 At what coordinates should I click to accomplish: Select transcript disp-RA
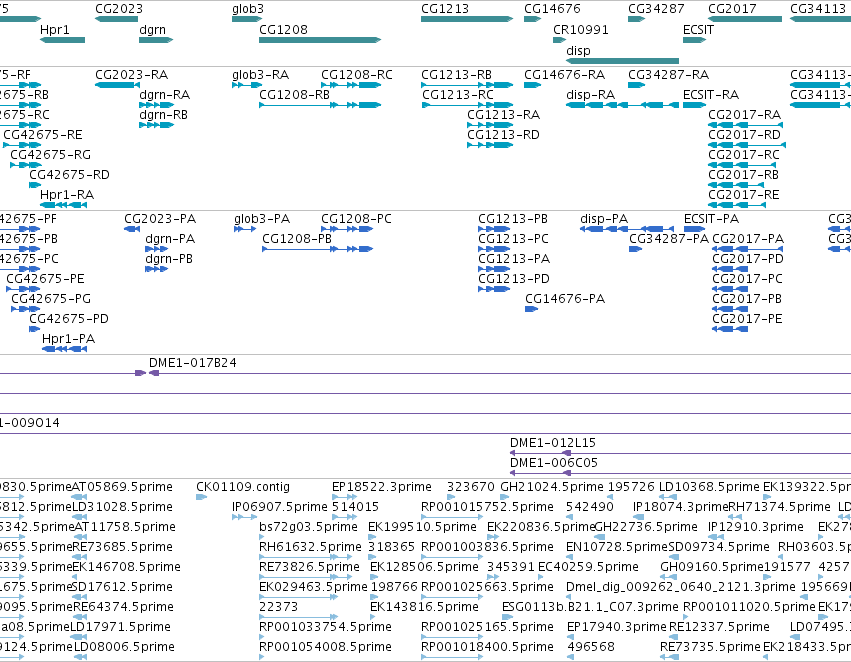pos(590,95)
